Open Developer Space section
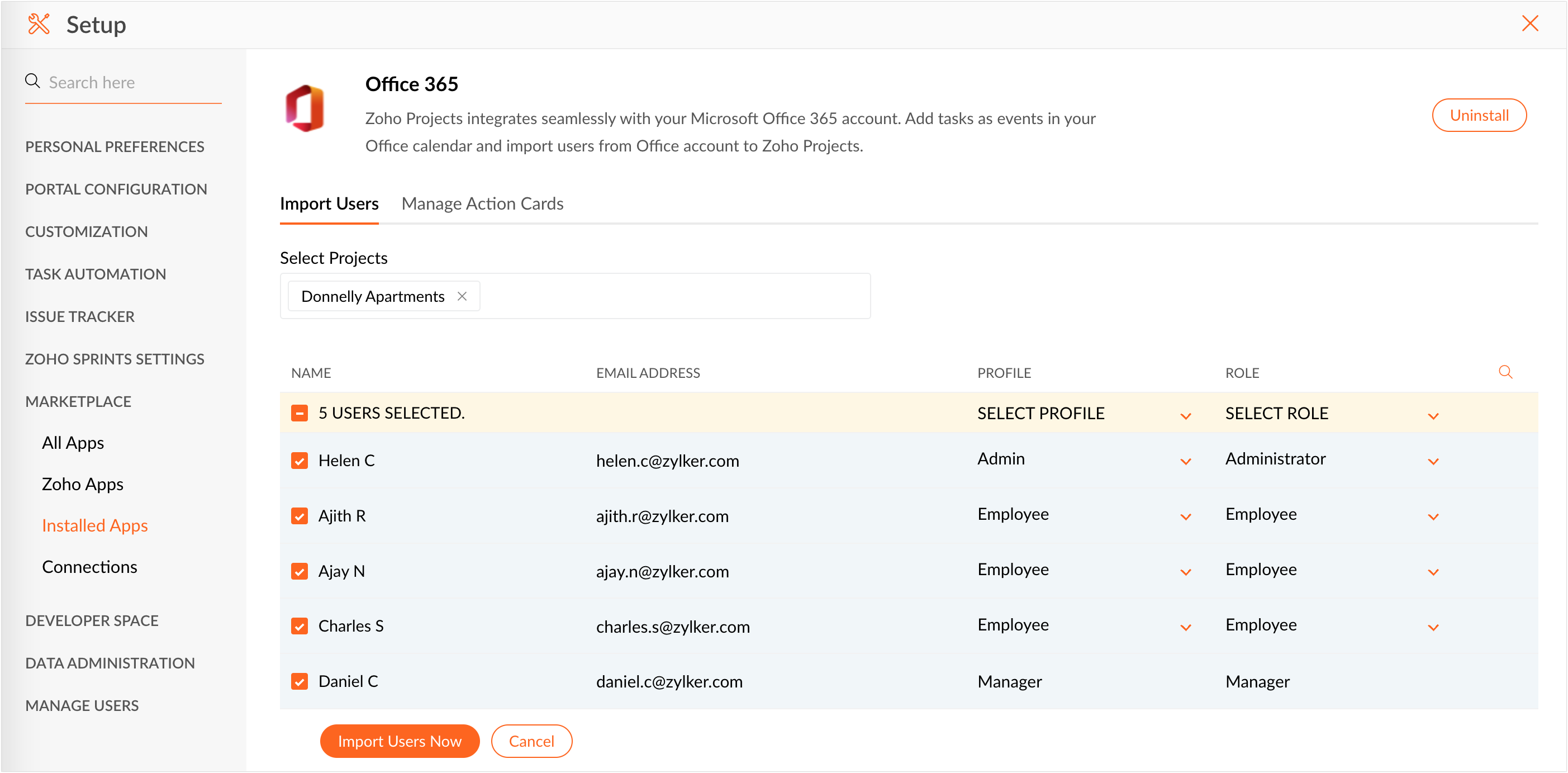1568x773 pixels. 92,621
